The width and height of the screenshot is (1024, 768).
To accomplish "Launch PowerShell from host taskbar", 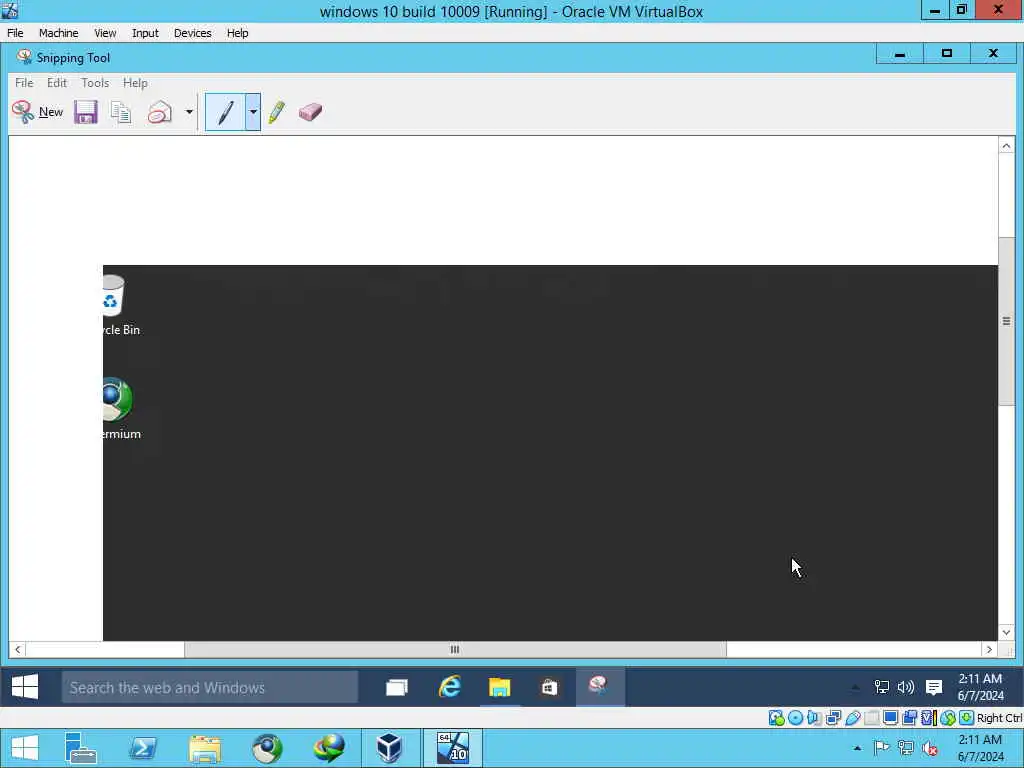I will [142, 748].
